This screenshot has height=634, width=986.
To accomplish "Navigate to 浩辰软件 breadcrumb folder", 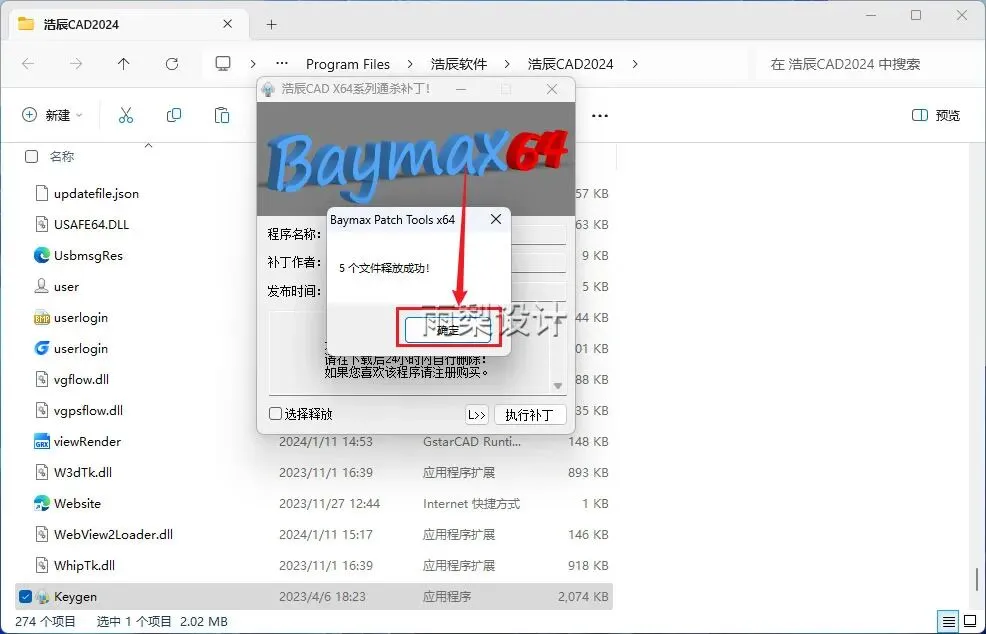I will point(459,64).
